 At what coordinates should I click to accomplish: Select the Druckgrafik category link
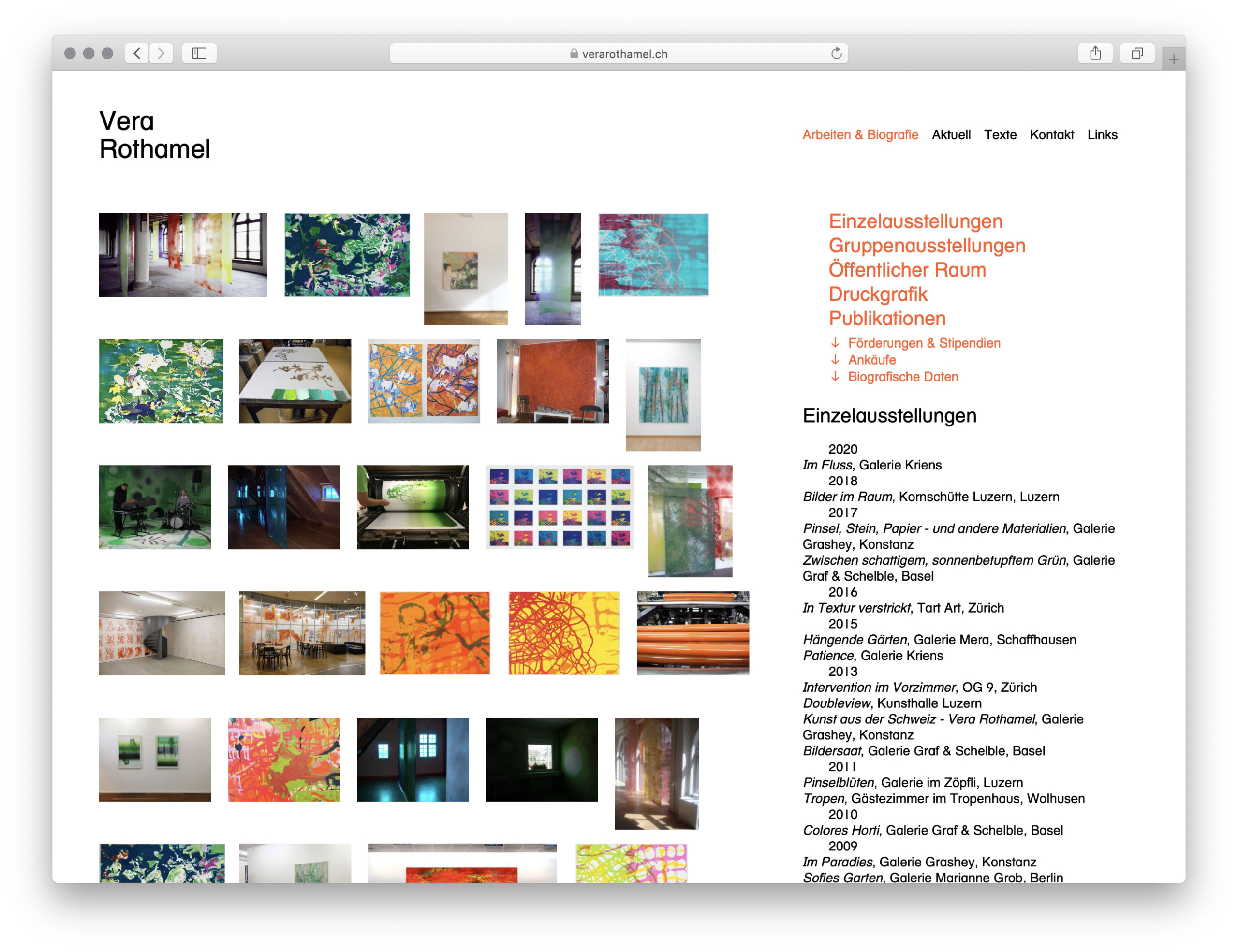click(x=878, y=294)
